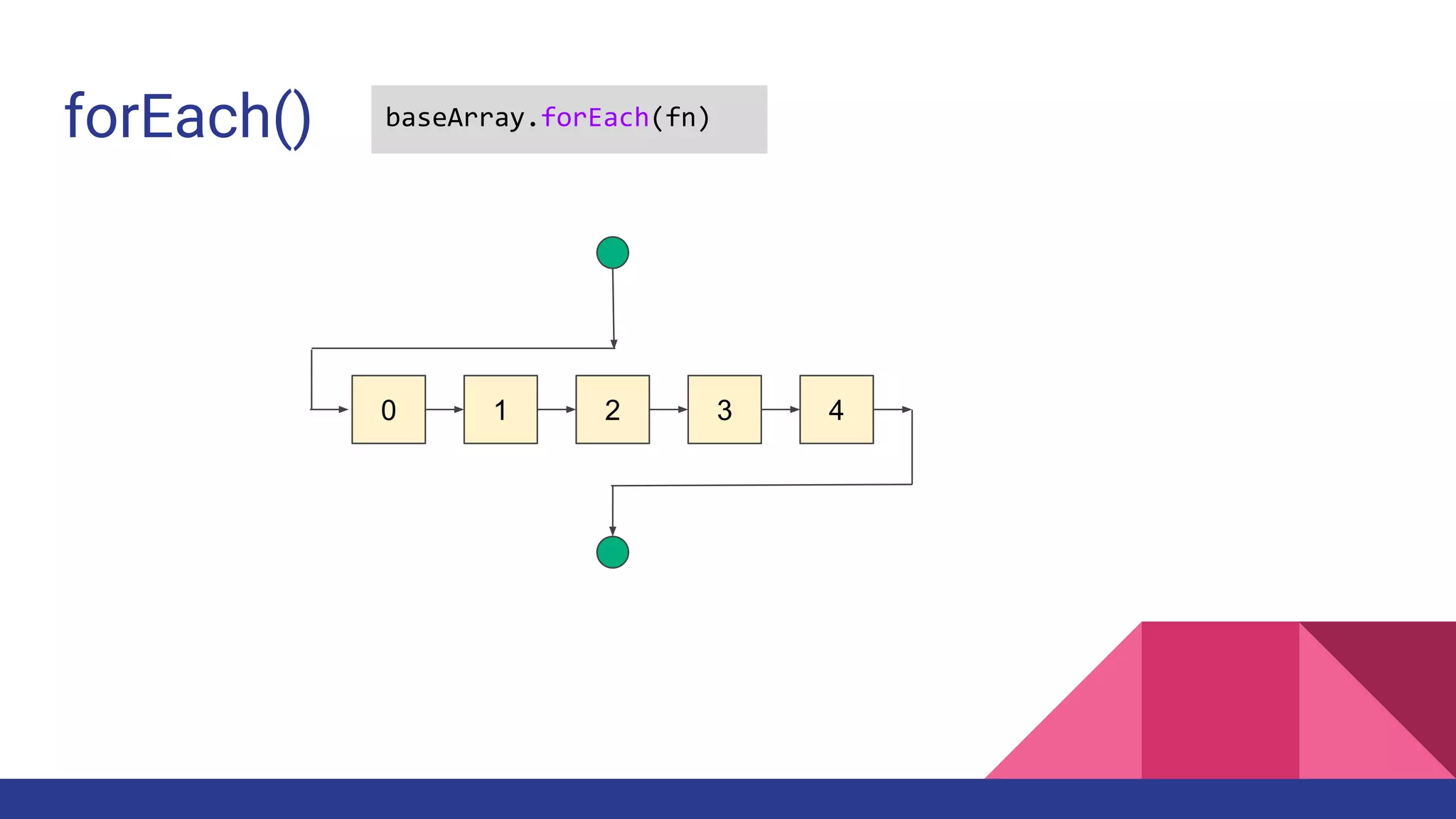Select the array box labeled 1
Image resolution: width=1456 pixels, height=819 pixels.
[500, 409]
